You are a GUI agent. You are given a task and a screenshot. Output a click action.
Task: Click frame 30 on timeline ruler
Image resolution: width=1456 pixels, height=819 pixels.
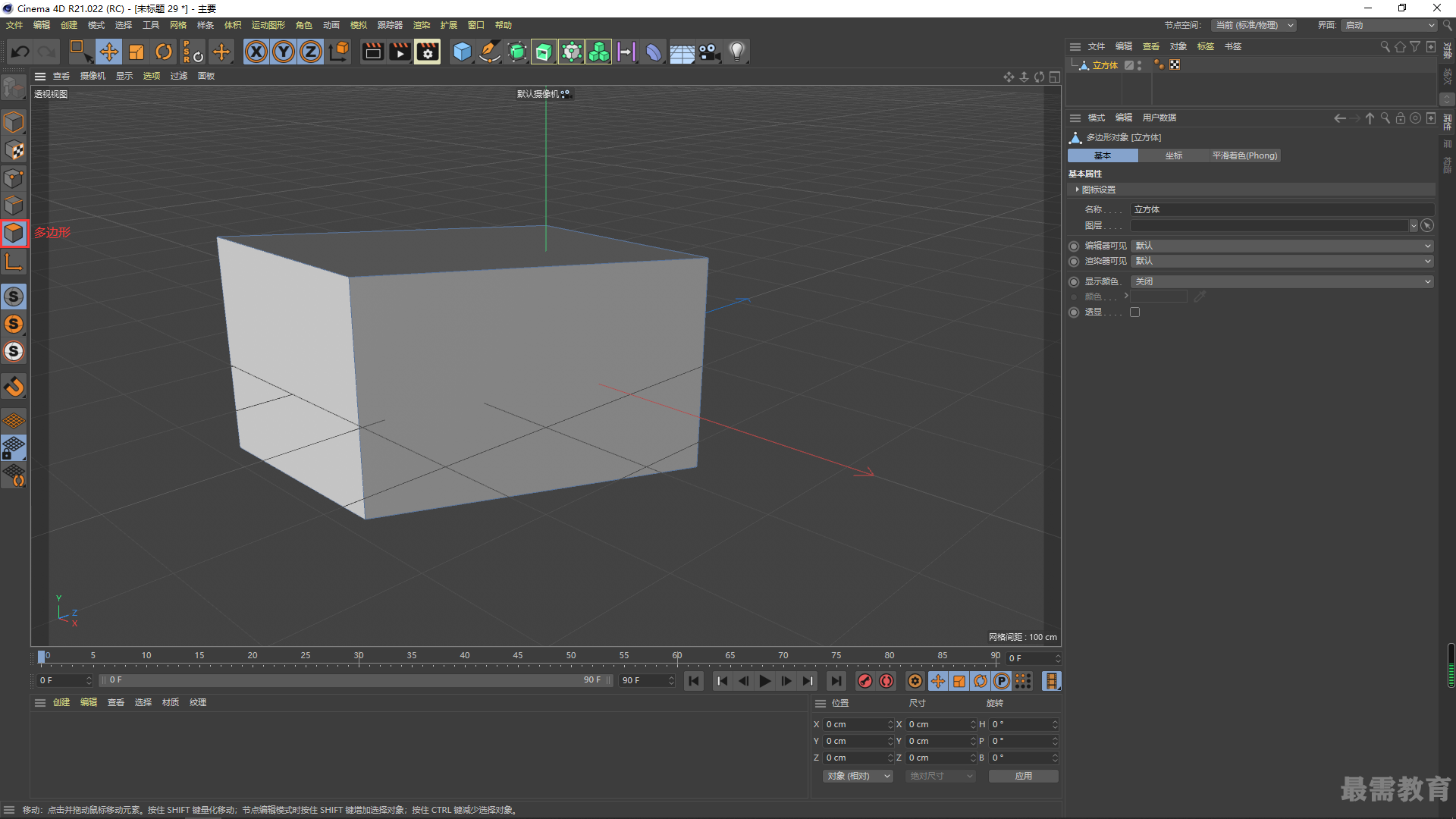(359, 656)
